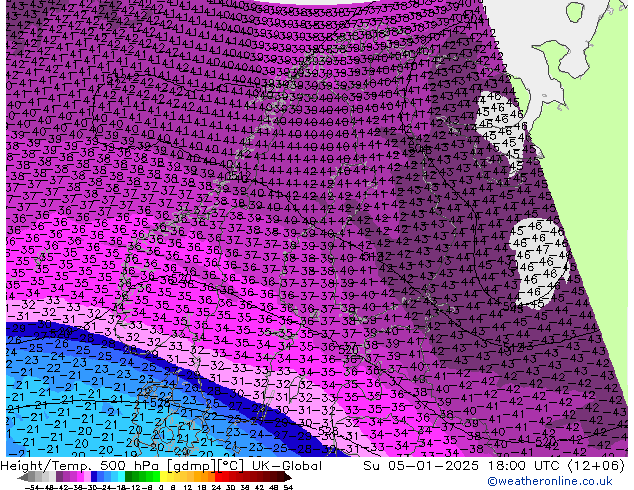Click the dark blue legend swatch

(94, 477)
